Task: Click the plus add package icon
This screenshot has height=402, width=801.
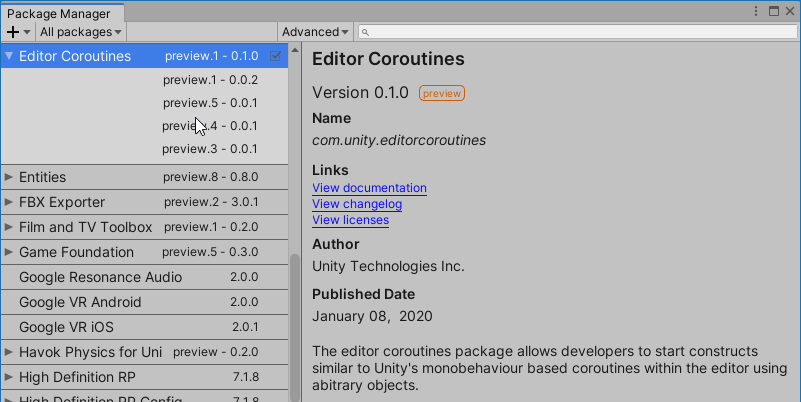Action: click(x=13, y=32)
